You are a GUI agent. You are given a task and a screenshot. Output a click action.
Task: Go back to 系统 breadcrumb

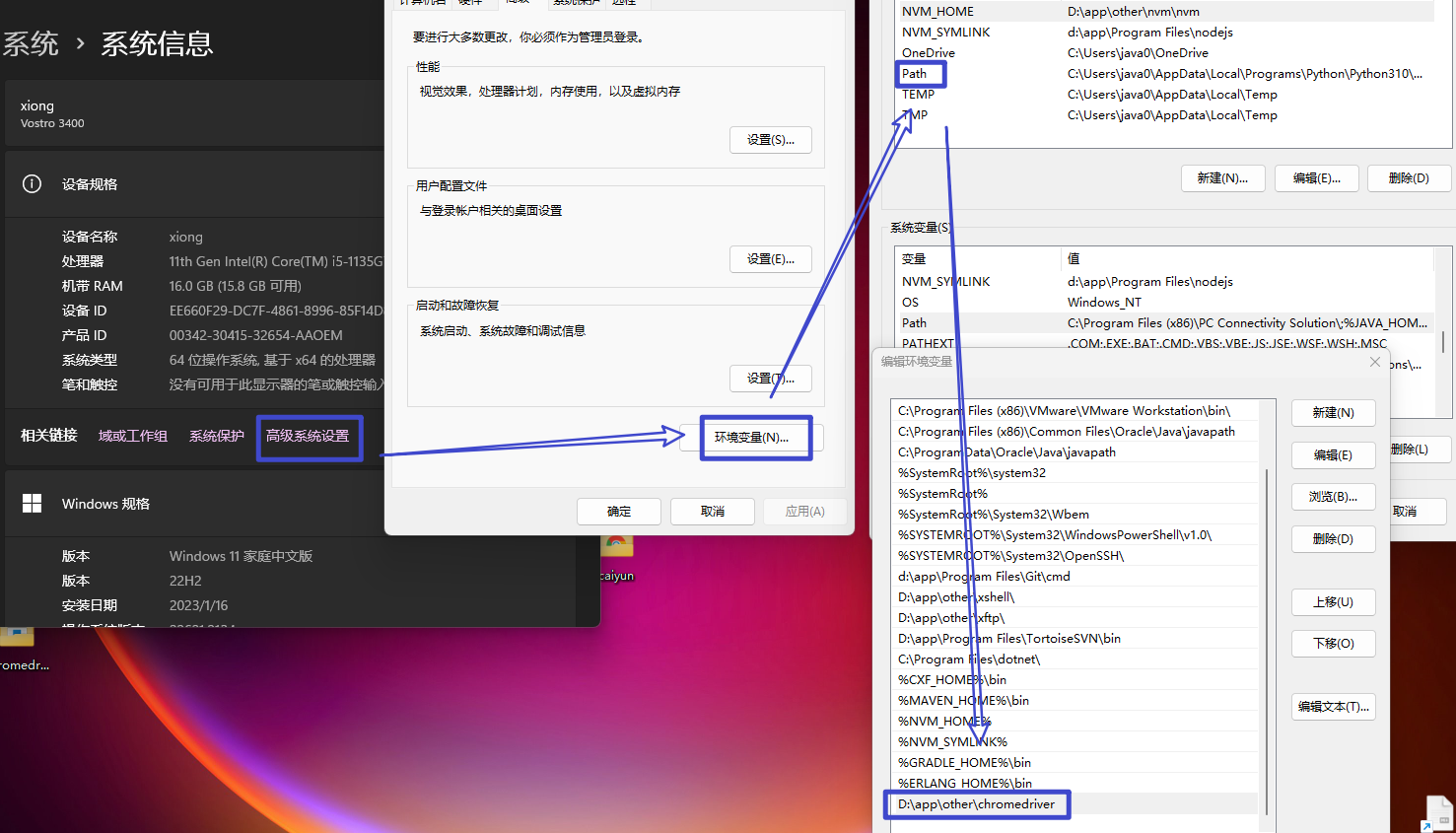(32, 44)
